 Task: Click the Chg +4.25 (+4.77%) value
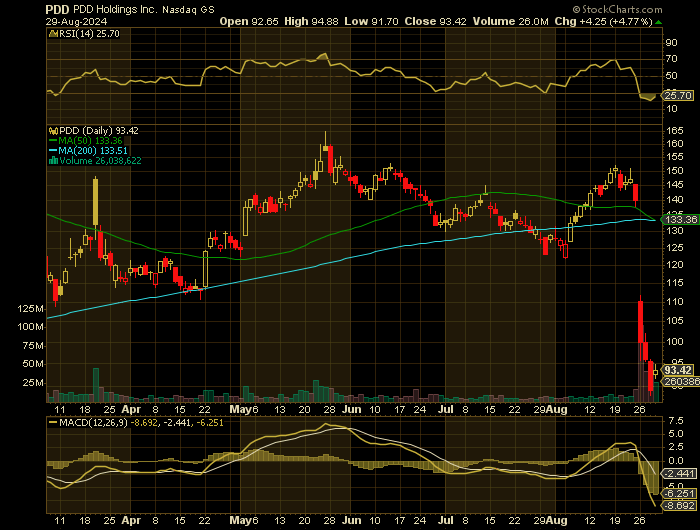coord(604,21)
